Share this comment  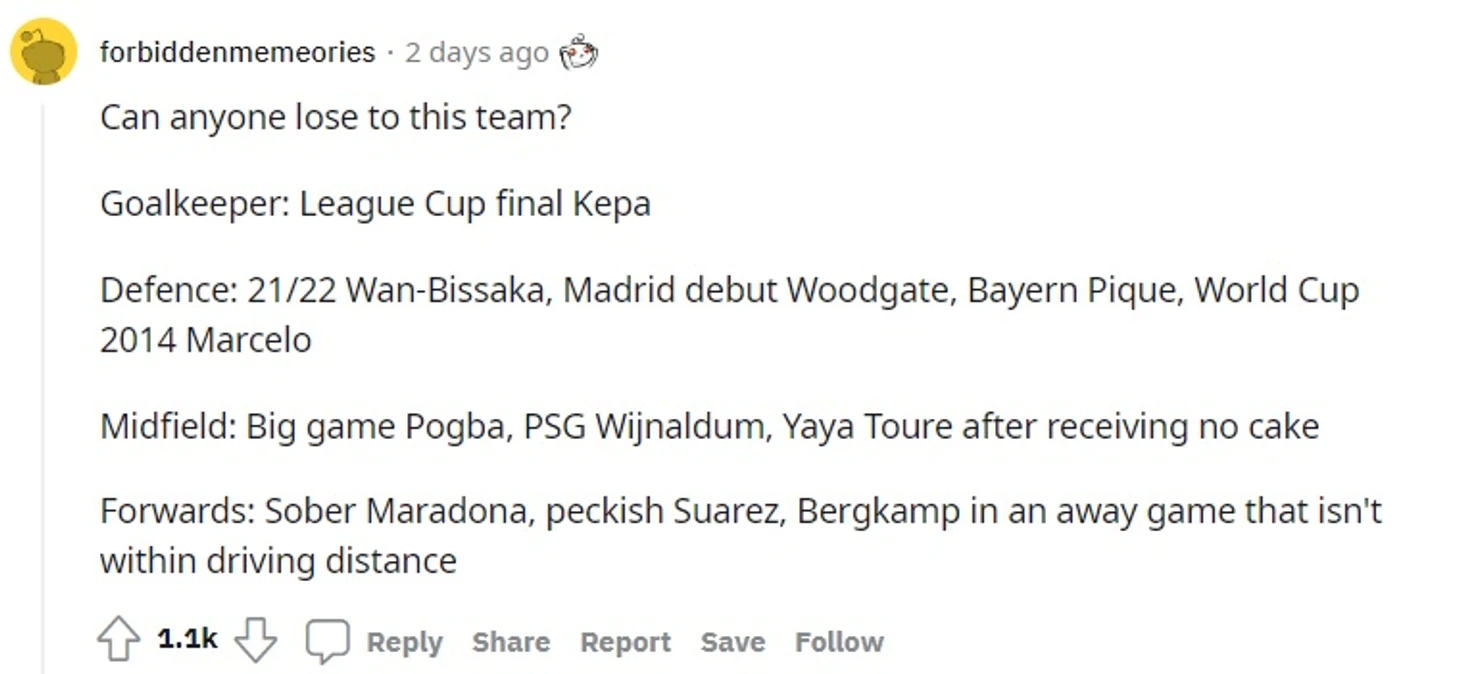(511, 642)
